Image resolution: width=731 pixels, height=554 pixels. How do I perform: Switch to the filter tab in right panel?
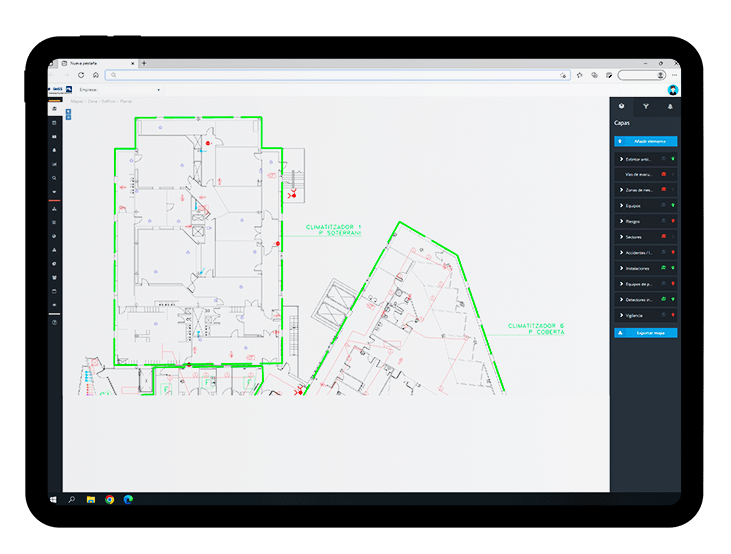pyautogui.click(x=646, y=106)
